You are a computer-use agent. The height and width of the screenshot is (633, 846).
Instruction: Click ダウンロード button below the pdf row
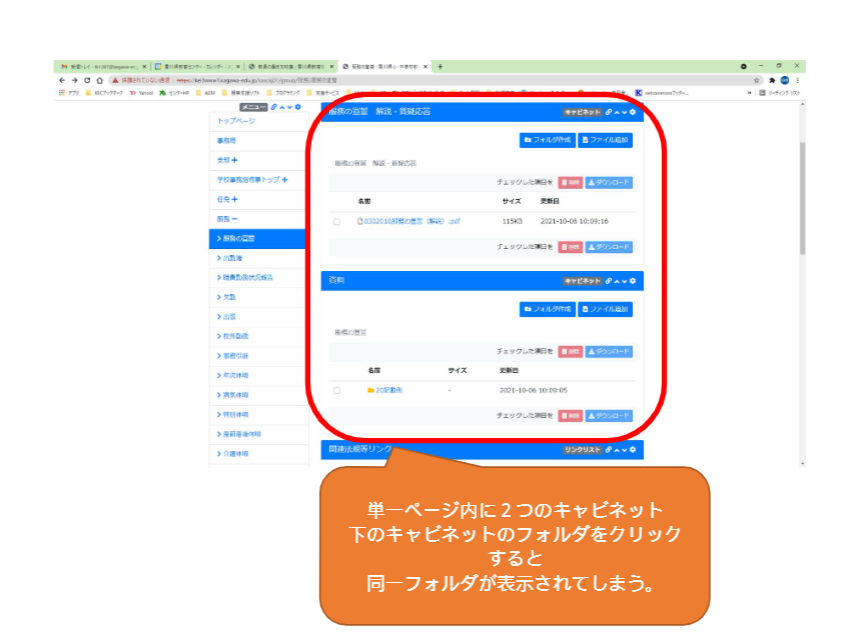[609, 247]
